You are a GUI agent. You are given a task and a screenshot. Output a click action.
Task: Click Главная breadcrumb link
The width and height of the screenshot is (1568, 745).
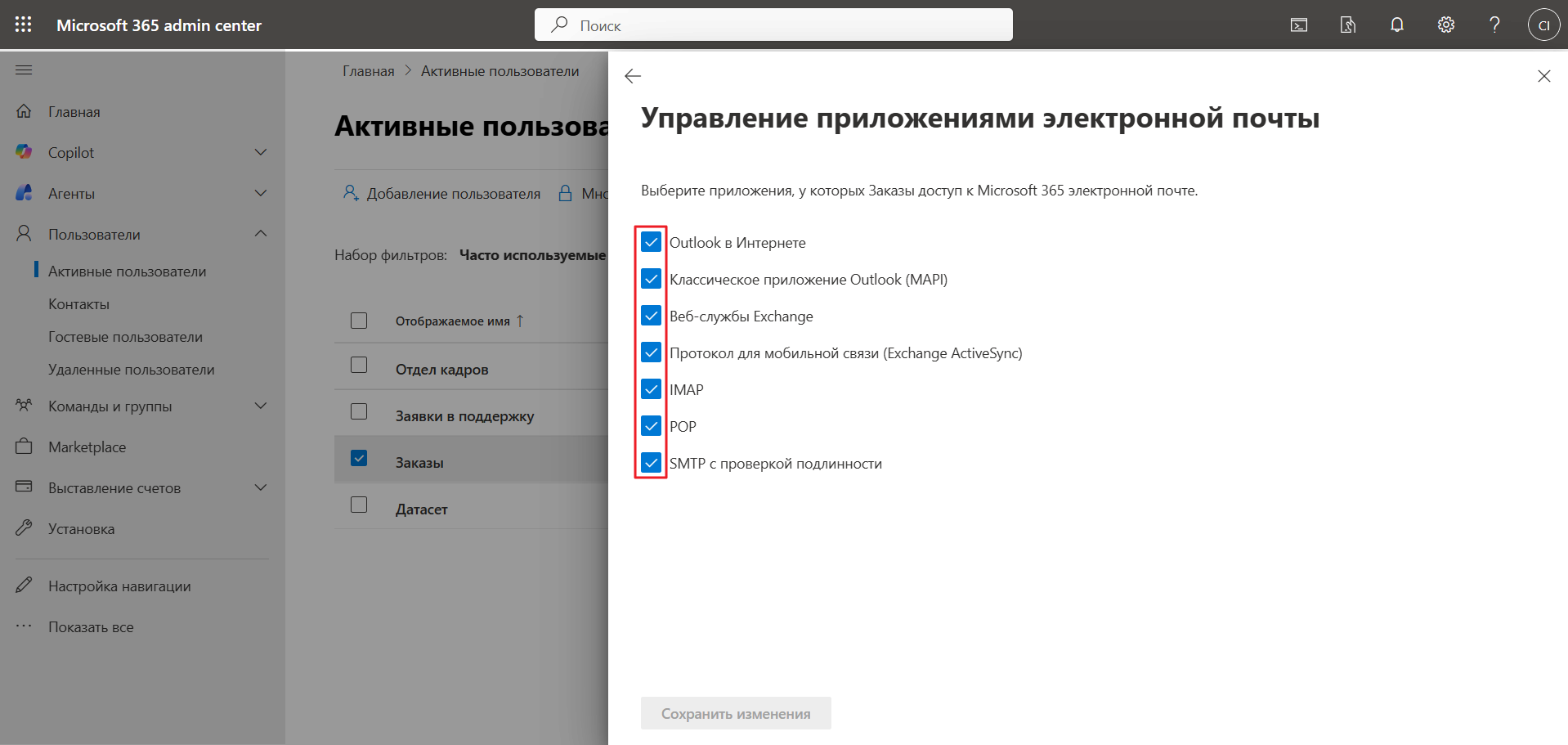coord(368,71)
